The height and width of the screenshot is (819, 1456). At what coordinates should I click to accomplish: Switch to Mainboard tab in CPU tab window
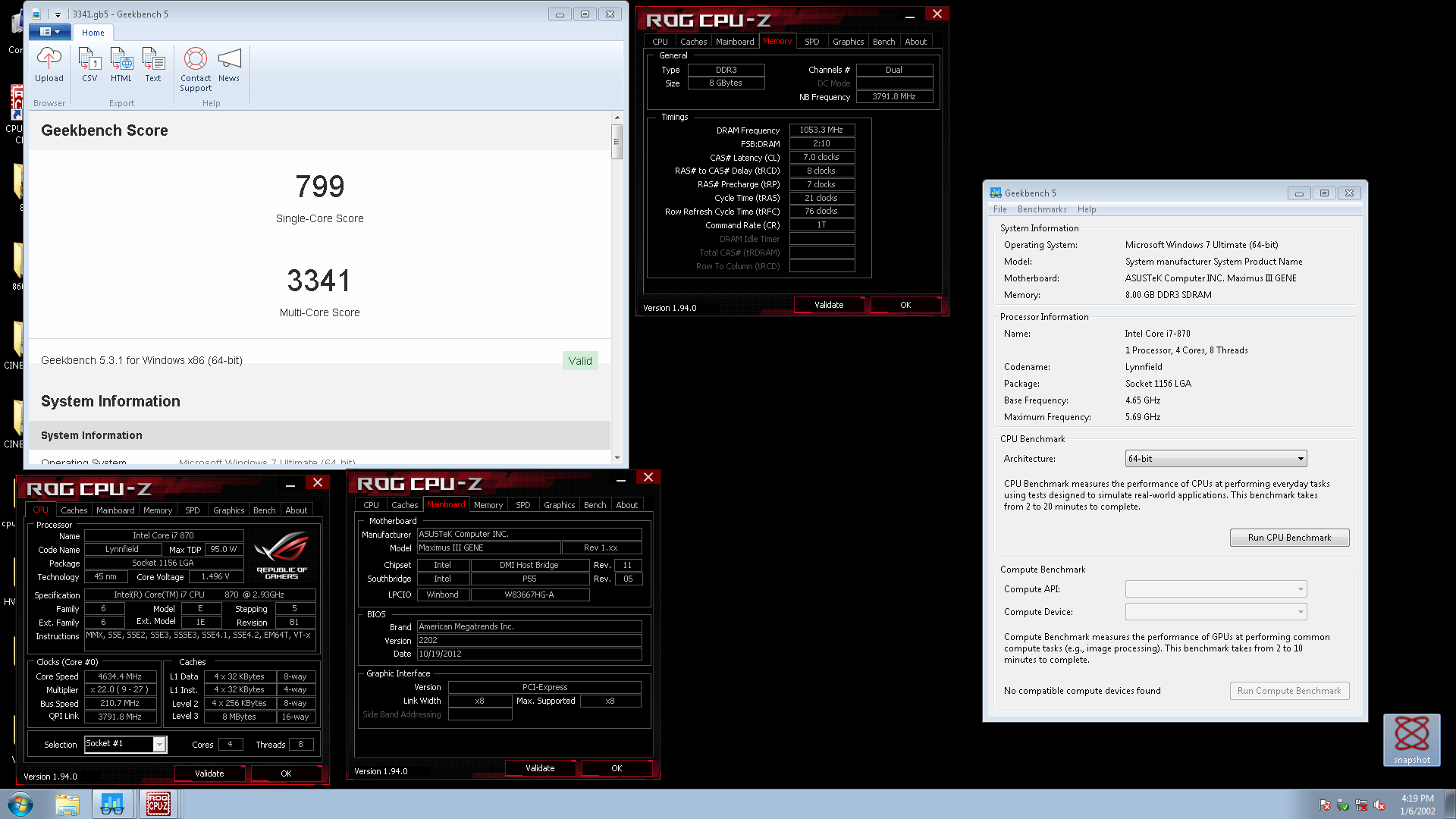tap(115, 510)
